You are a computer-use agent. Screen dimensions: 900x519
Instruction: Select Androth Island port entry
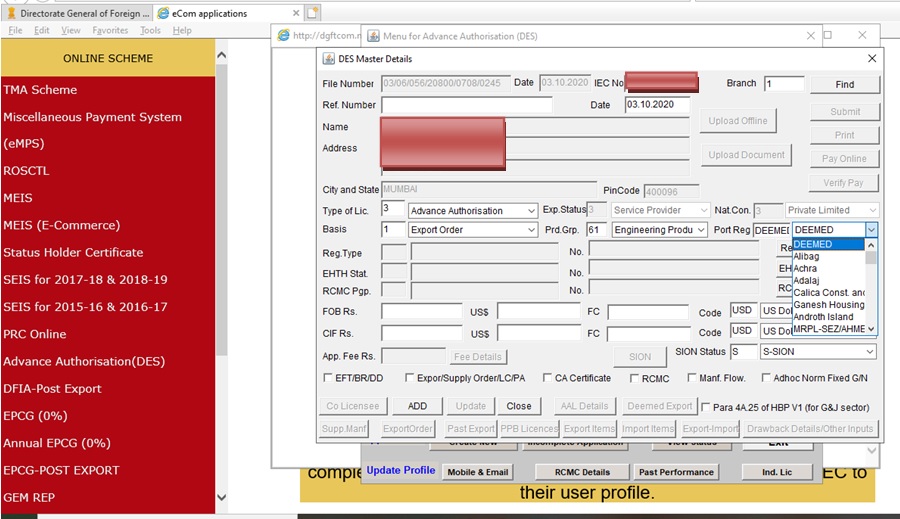[x=828, y=316]
